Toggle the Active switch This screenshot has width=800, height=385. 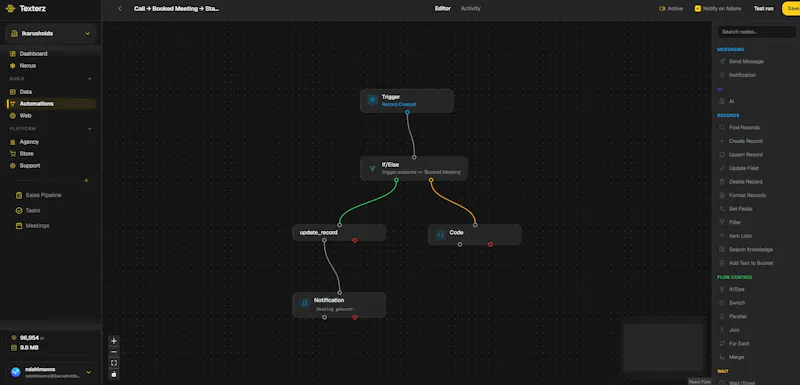[x=662, y=9]
